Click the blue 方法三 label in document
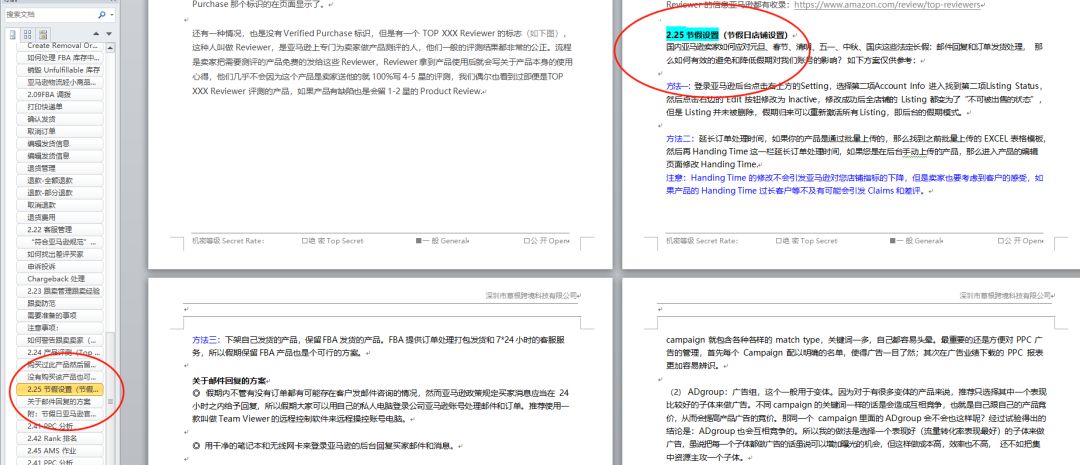The image size is (1080, 465). pyautogui.click(x=206, y=340)
